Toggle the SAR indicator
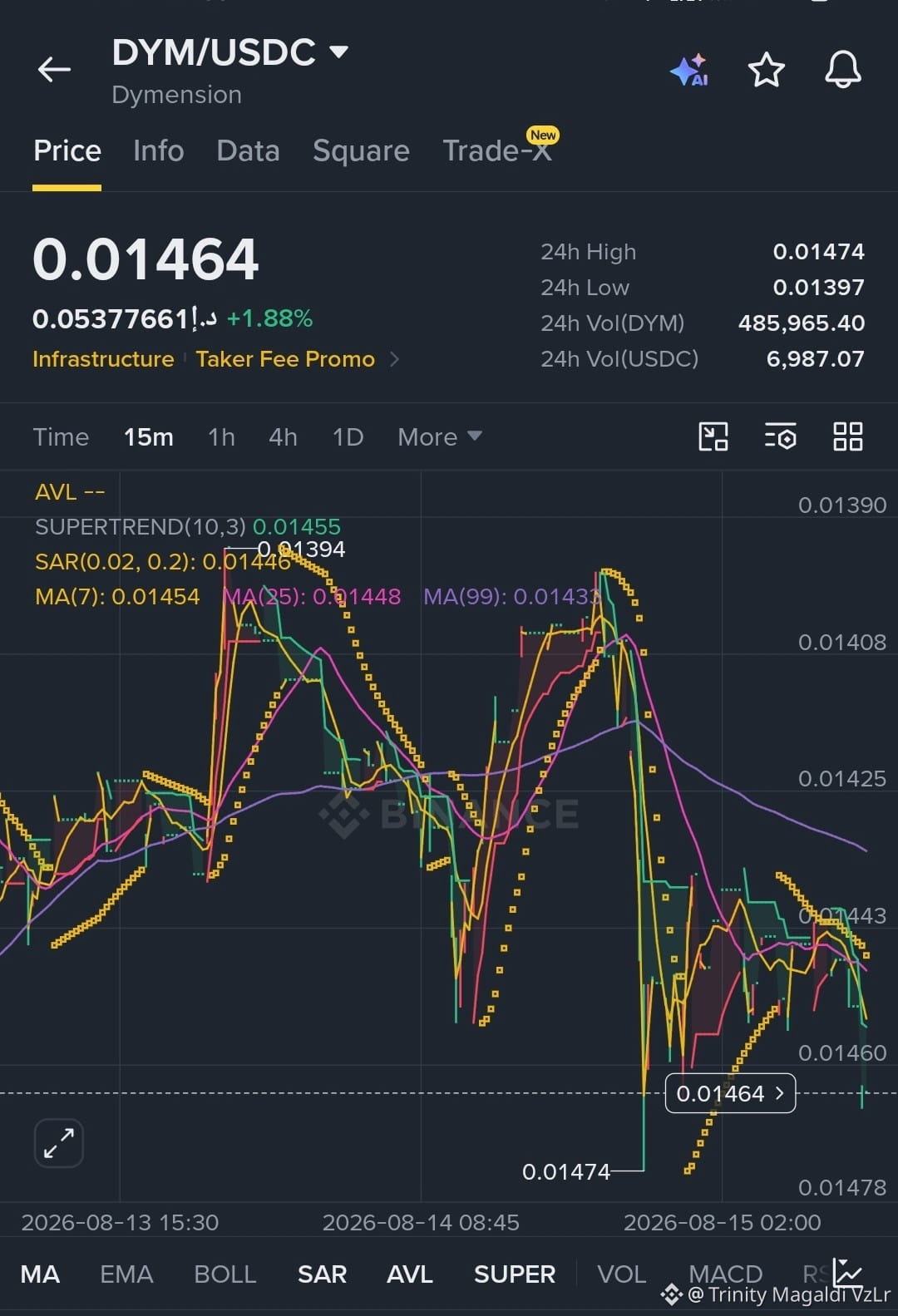Image resolution: width=898 pixels, height=1316 pixels. (x=322, y=1274)
